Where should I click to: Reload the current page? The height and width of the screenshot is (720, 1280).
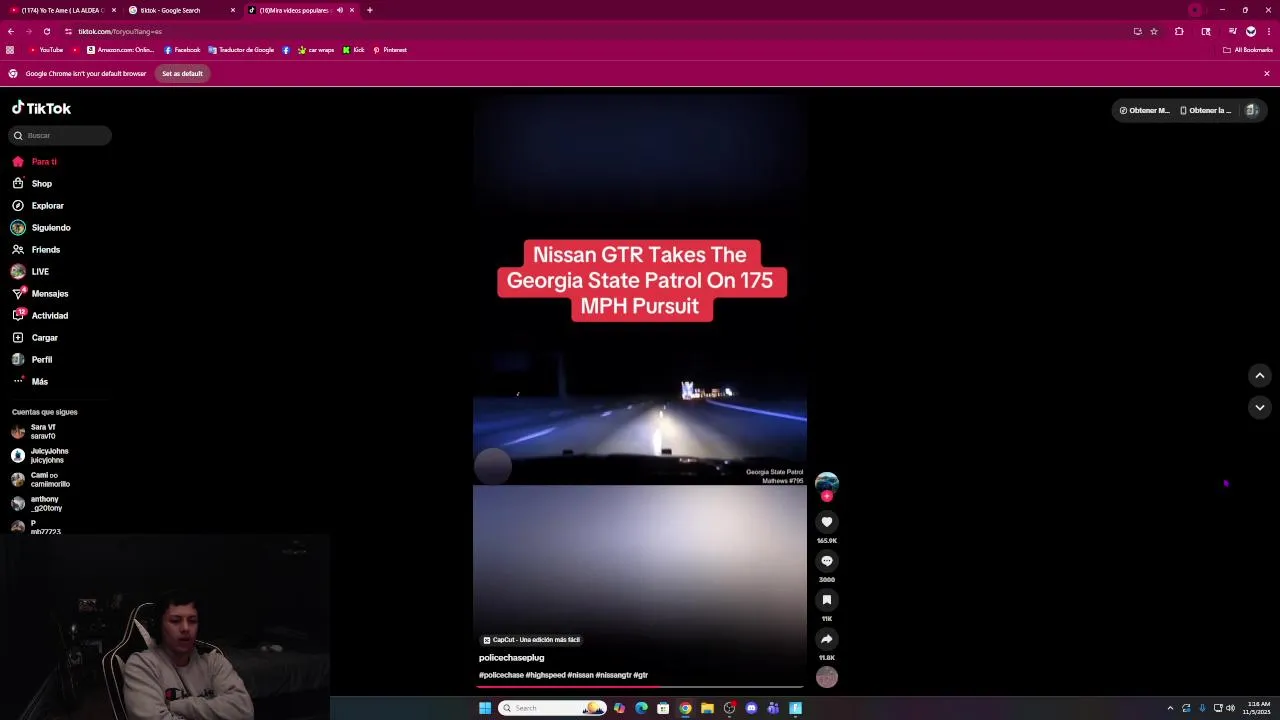click(x=46, y=31)
